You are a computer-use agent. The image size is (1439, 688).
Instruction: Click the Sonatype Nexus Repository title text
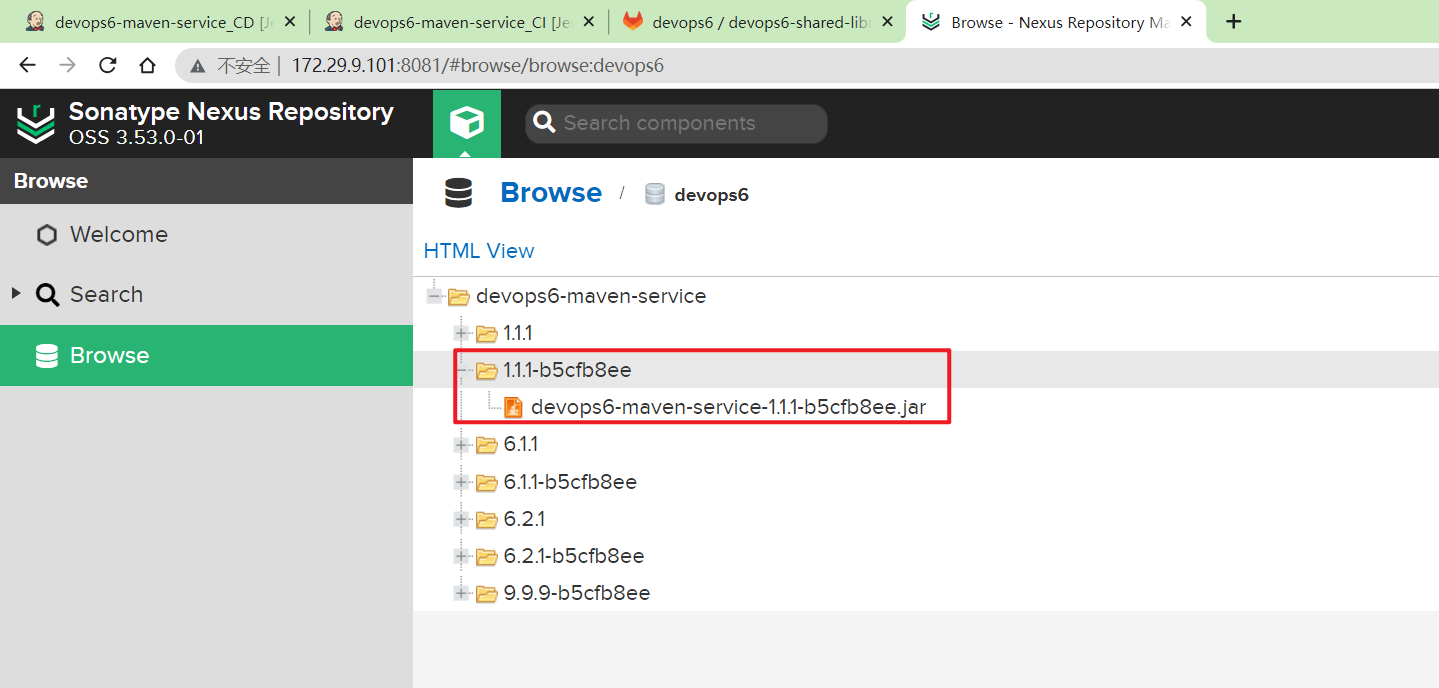tap(231, 112)
